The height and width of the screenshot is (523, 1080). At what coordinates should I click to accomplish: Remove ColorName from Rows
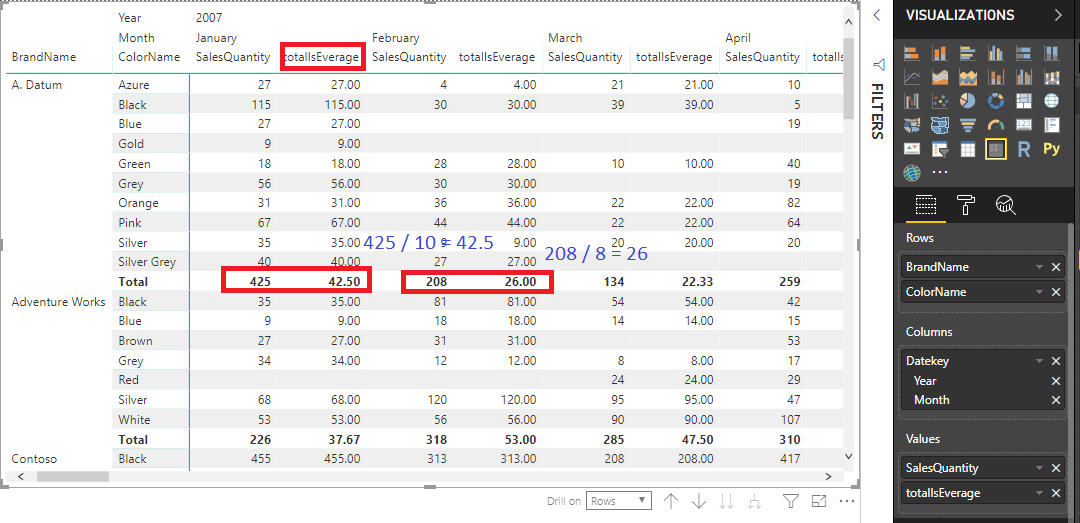(x=1056, y=291)
